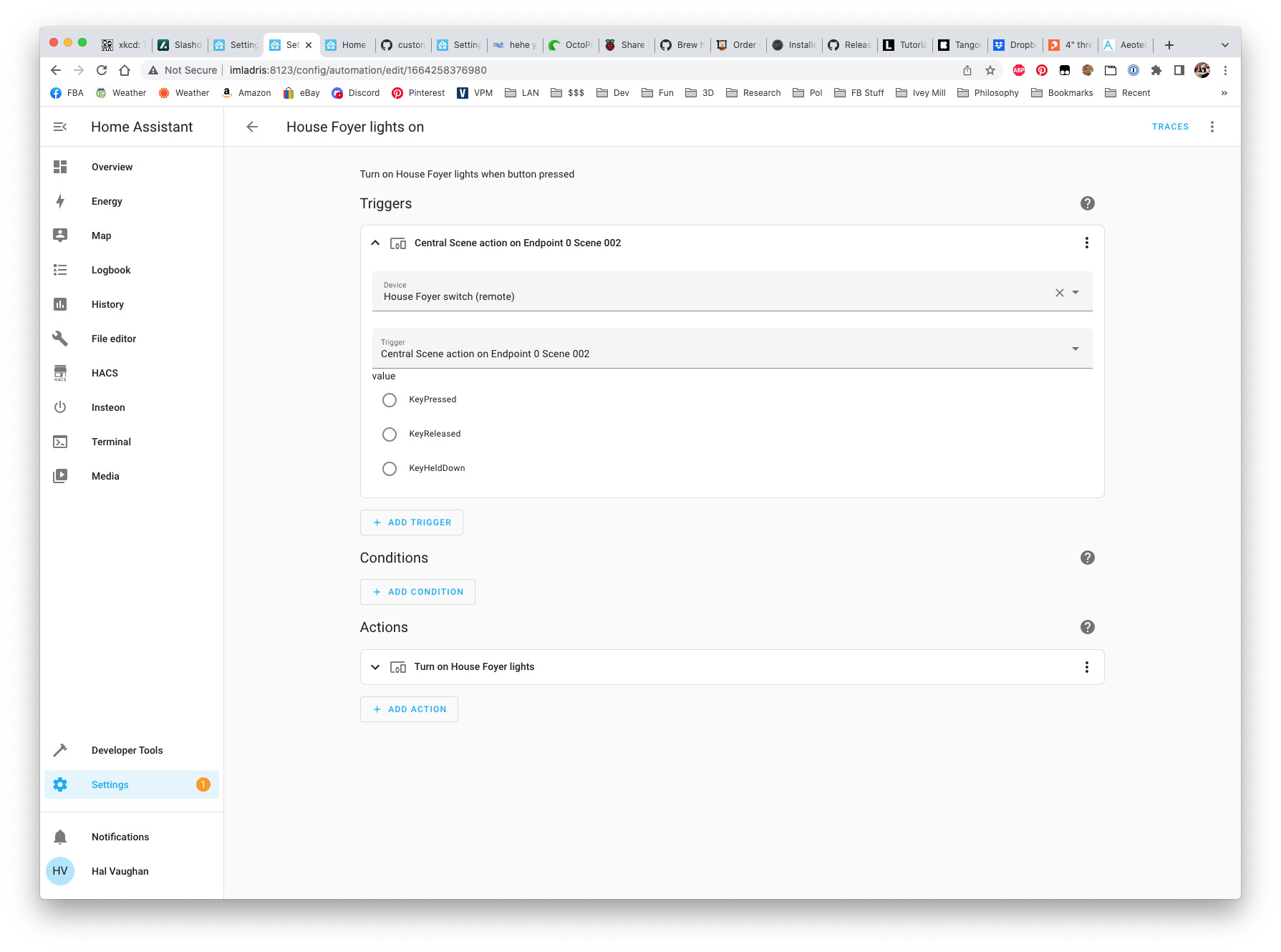This screenshot has width=1281, height=952.
Task: Expand the Turn on House Foyer lights action
Action: tap(375, 667)
